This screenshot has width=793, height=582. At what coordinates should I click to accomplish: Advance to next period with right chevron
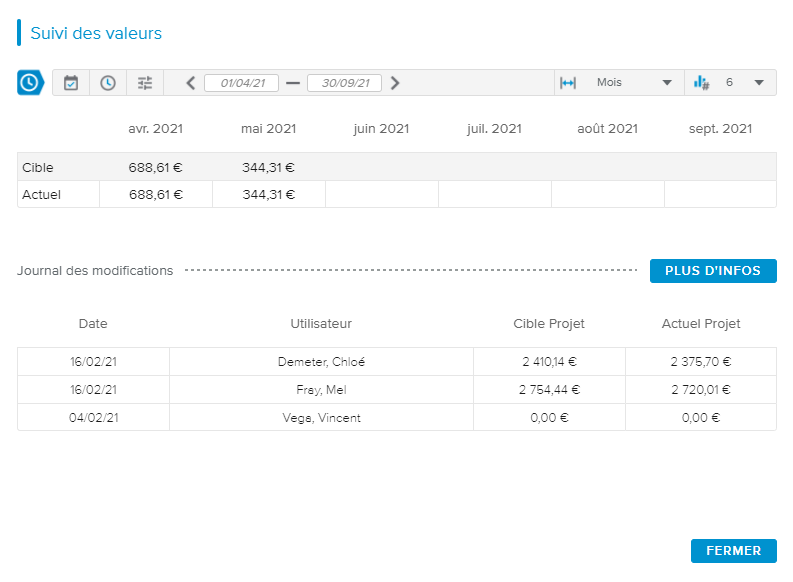click(395, 83)
